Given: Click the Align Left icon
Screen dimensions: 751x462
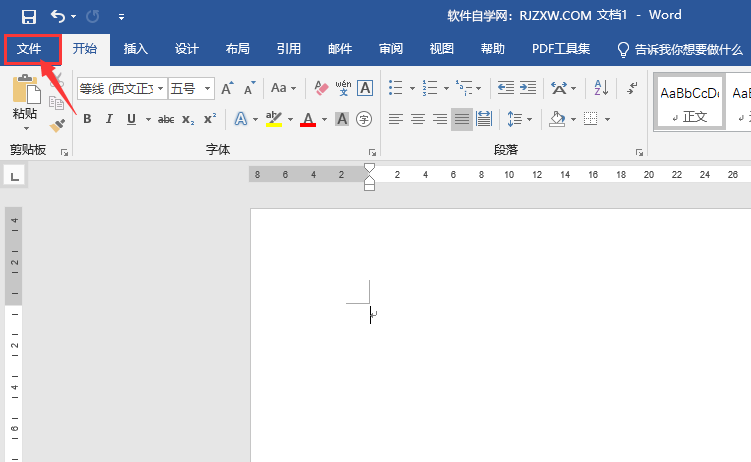Looking at the screenshot, I should click(x=396, y=119).
